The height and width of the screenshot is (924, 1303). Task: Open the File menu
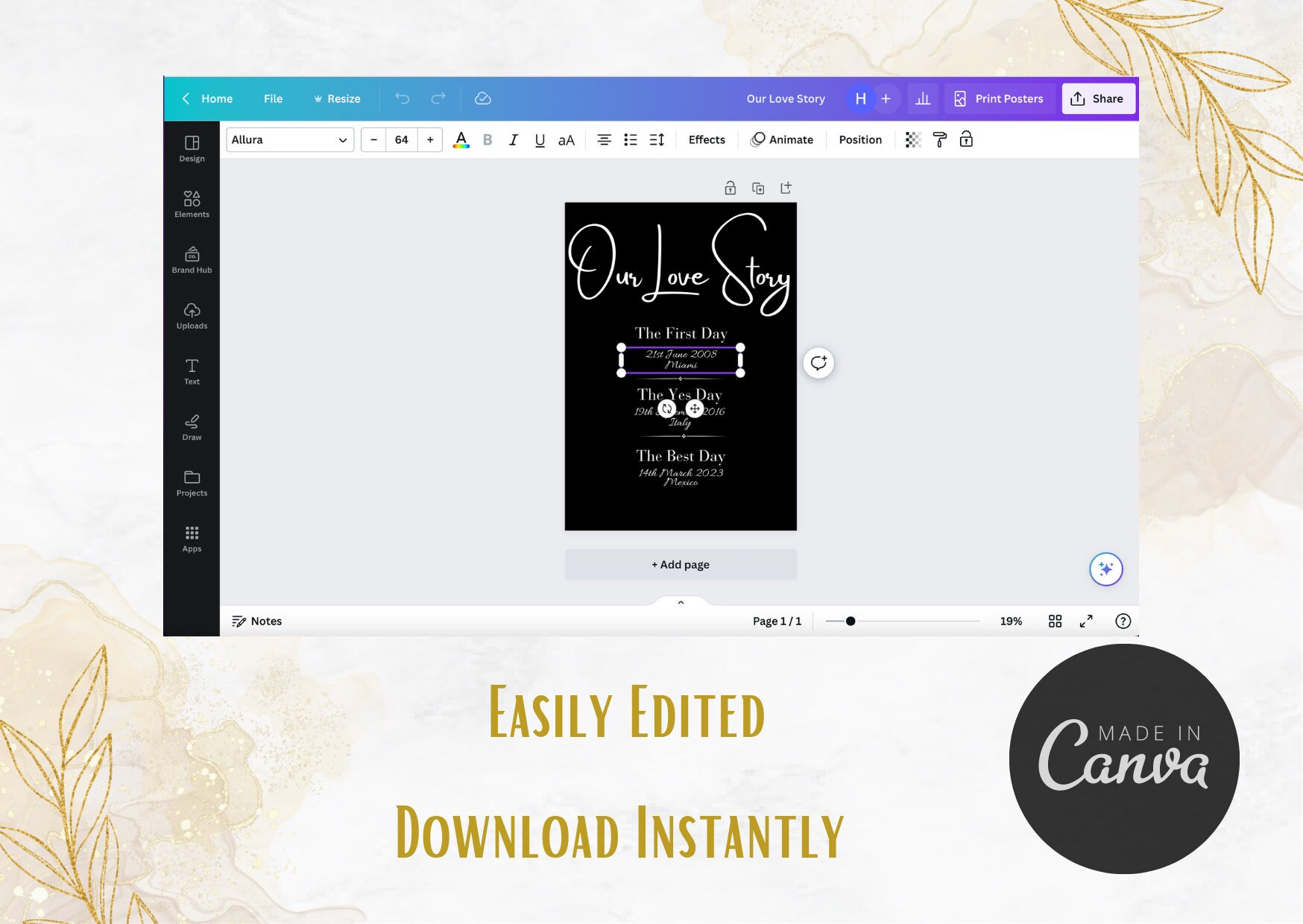(x=273, y=98)
